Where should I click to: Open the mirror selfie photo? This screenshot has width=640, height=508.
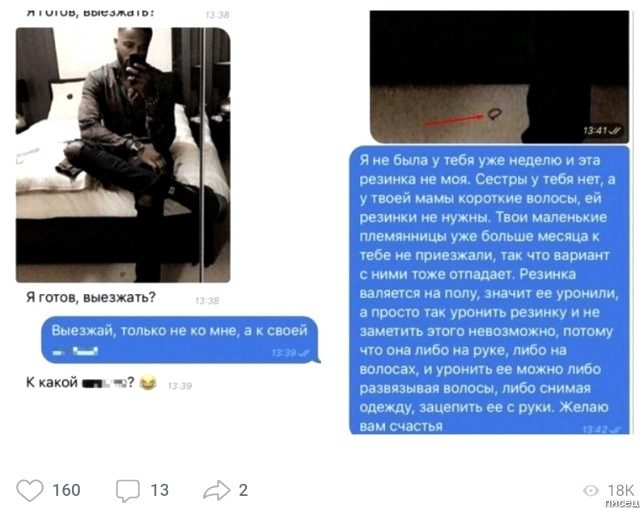tap(123, 155)
